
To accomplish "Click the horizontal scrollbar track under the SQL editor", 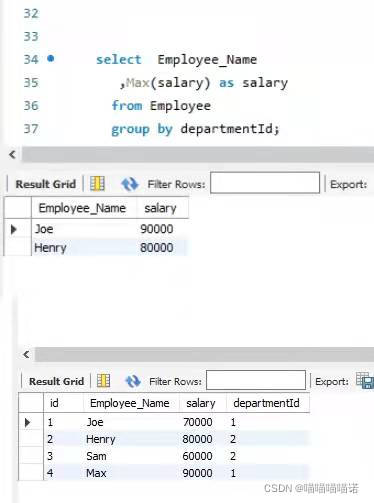I will point(198,154).
